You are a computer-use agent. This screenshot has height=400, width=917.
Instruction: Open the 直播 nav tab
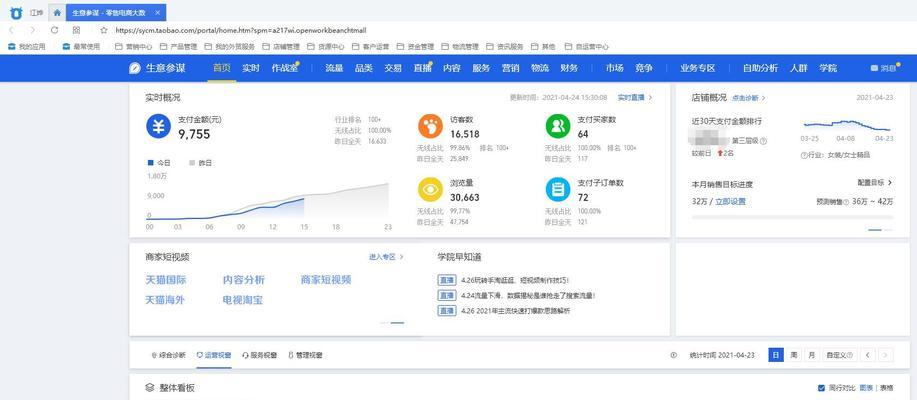point(422,68)
